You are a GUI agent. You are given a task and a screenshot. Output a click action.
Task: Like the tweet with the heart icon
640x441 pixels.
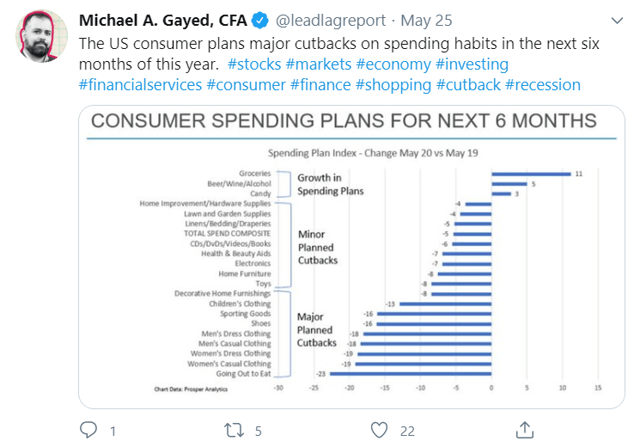pos(379,430)
